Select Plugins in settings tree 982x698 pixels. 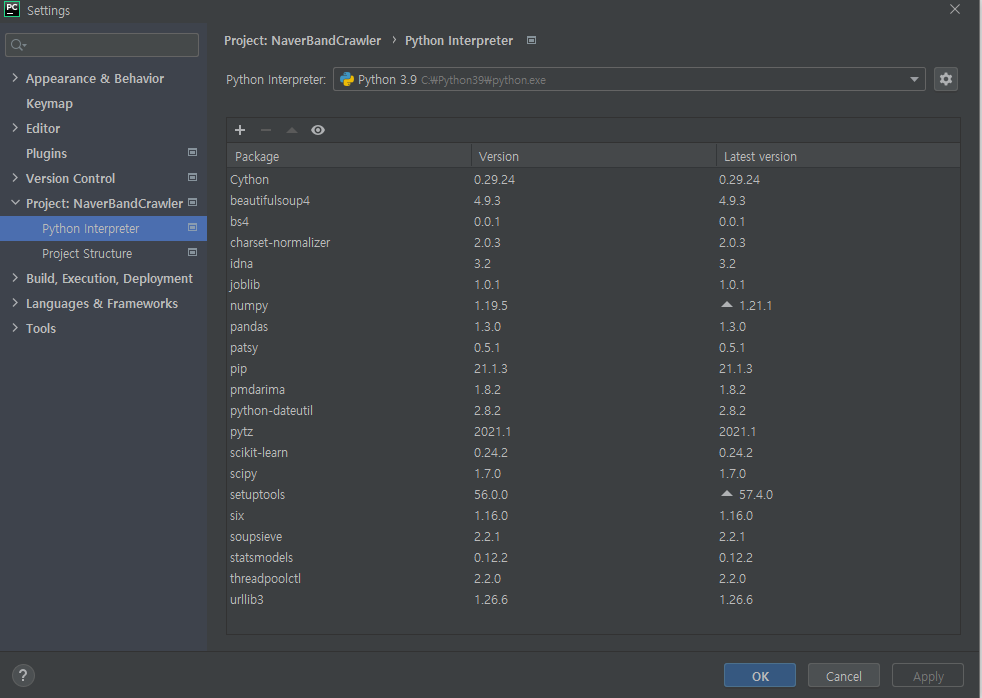[46, 153]
